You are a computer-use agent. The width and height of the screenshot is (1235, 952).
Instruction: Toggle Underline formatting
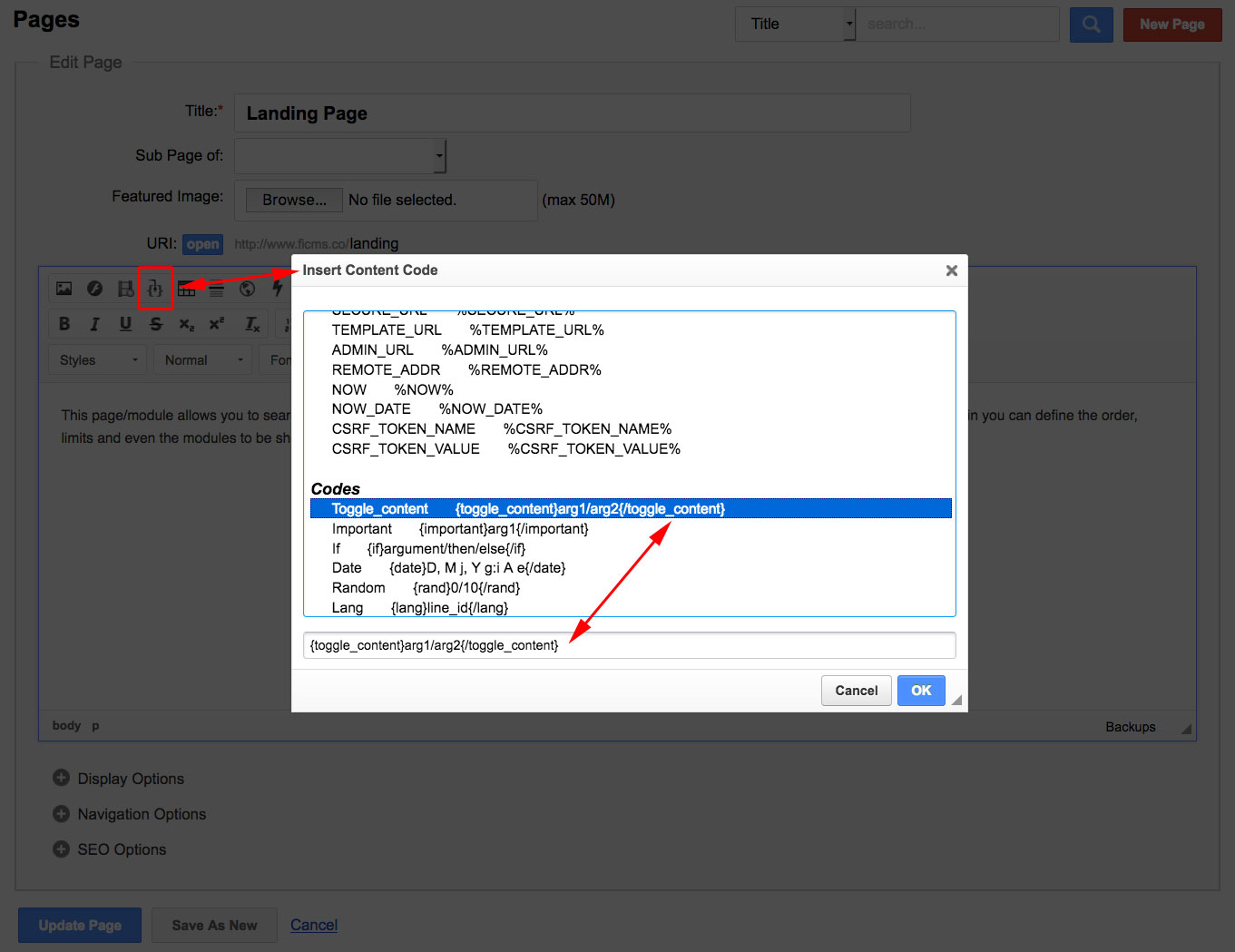(125, 324)
